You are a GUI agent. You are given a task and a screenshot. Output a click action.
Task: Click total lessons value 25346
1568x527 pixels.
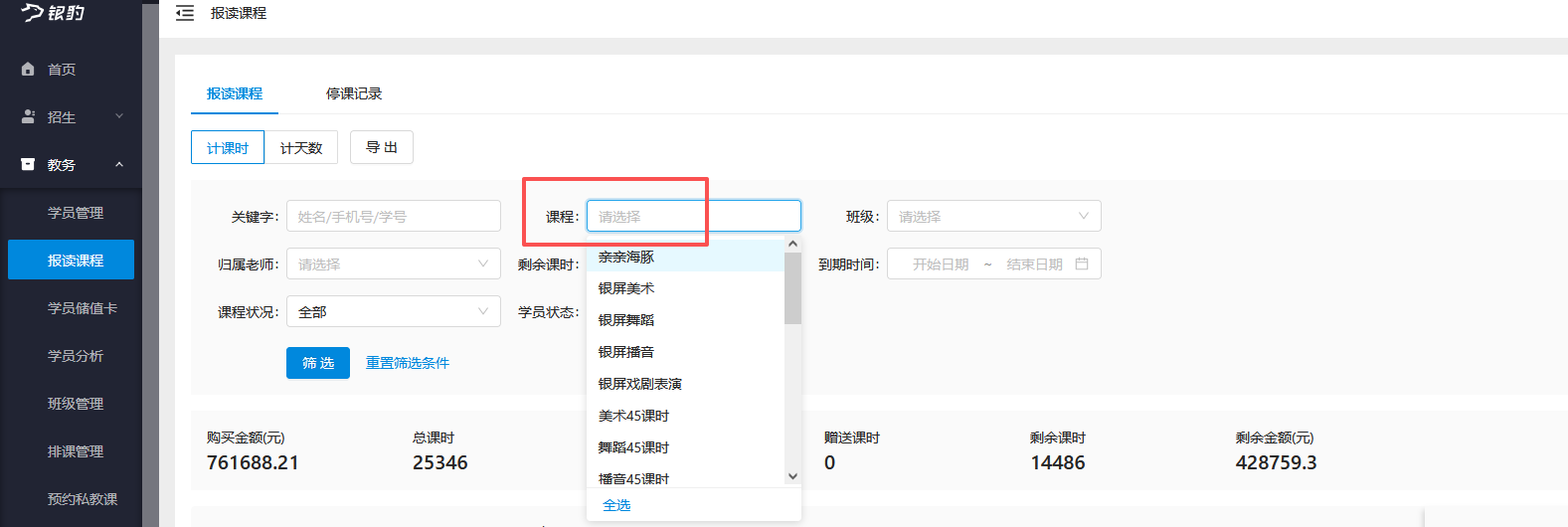click(440, 462)
